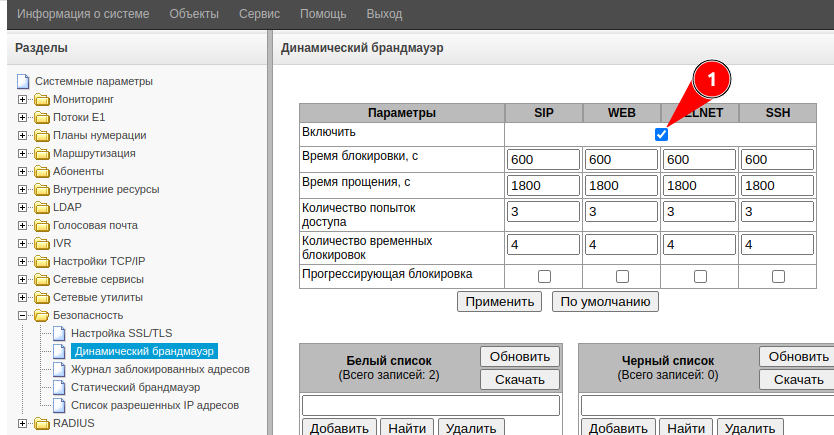Click the По умолчанию button
Viewport: 834px width, 435px height.
pyautogui.click(x=605, y=301)
